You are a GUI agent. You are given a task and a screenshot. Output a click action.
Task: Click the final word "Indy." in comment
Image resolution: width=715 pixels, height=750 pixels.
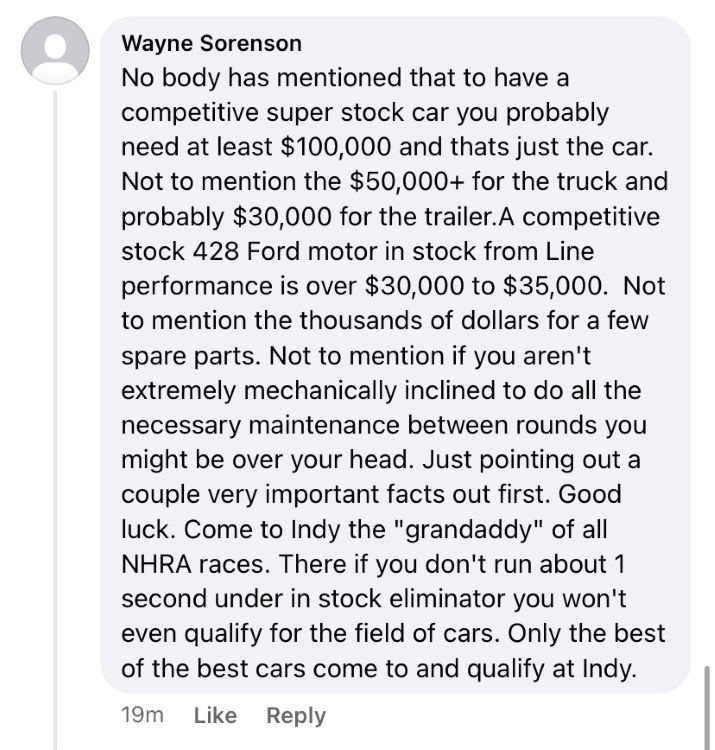(x=610, y=669)
